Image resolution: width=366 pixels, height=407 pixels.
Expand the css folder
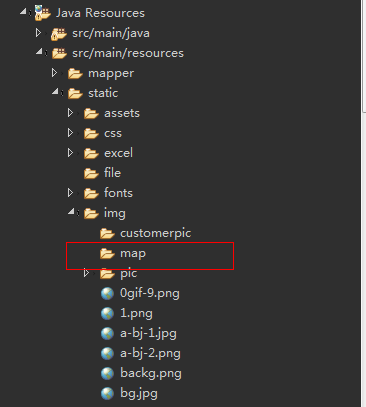click(x=70, y=133)
